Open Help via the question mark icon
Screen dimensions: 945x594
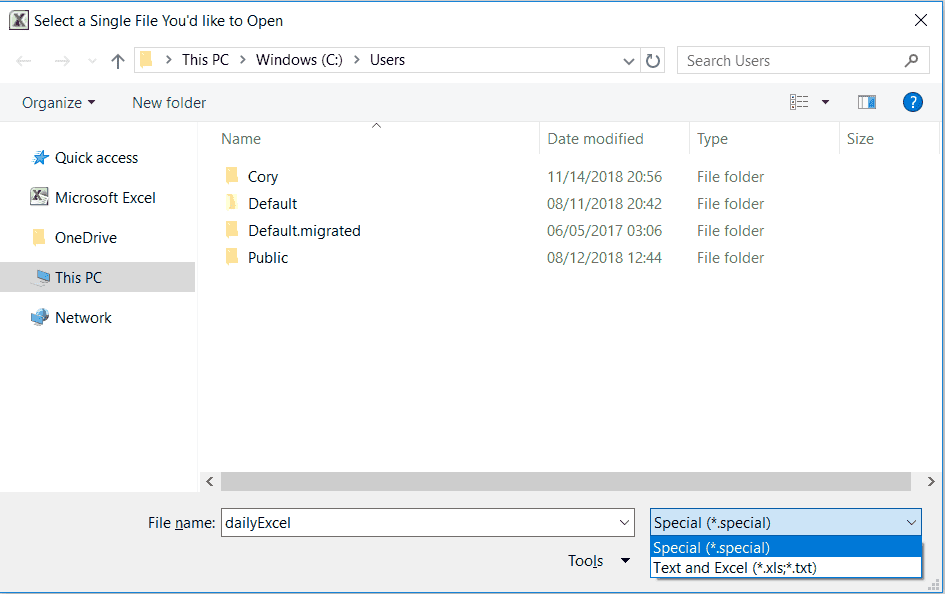[x=912, y=101]
